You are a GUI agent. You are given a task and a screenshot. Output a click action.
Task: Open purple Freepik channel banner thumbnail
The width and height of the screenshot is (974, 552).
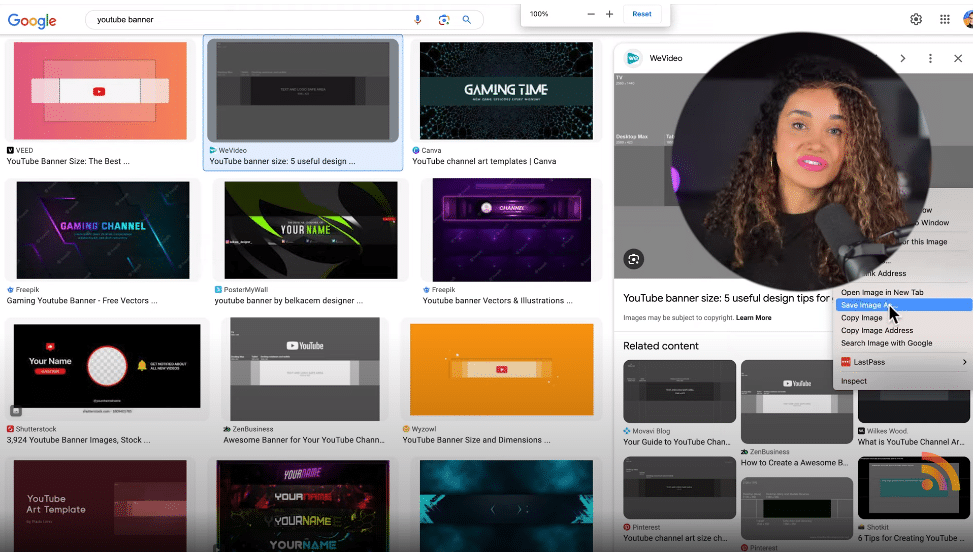point(512,230)
